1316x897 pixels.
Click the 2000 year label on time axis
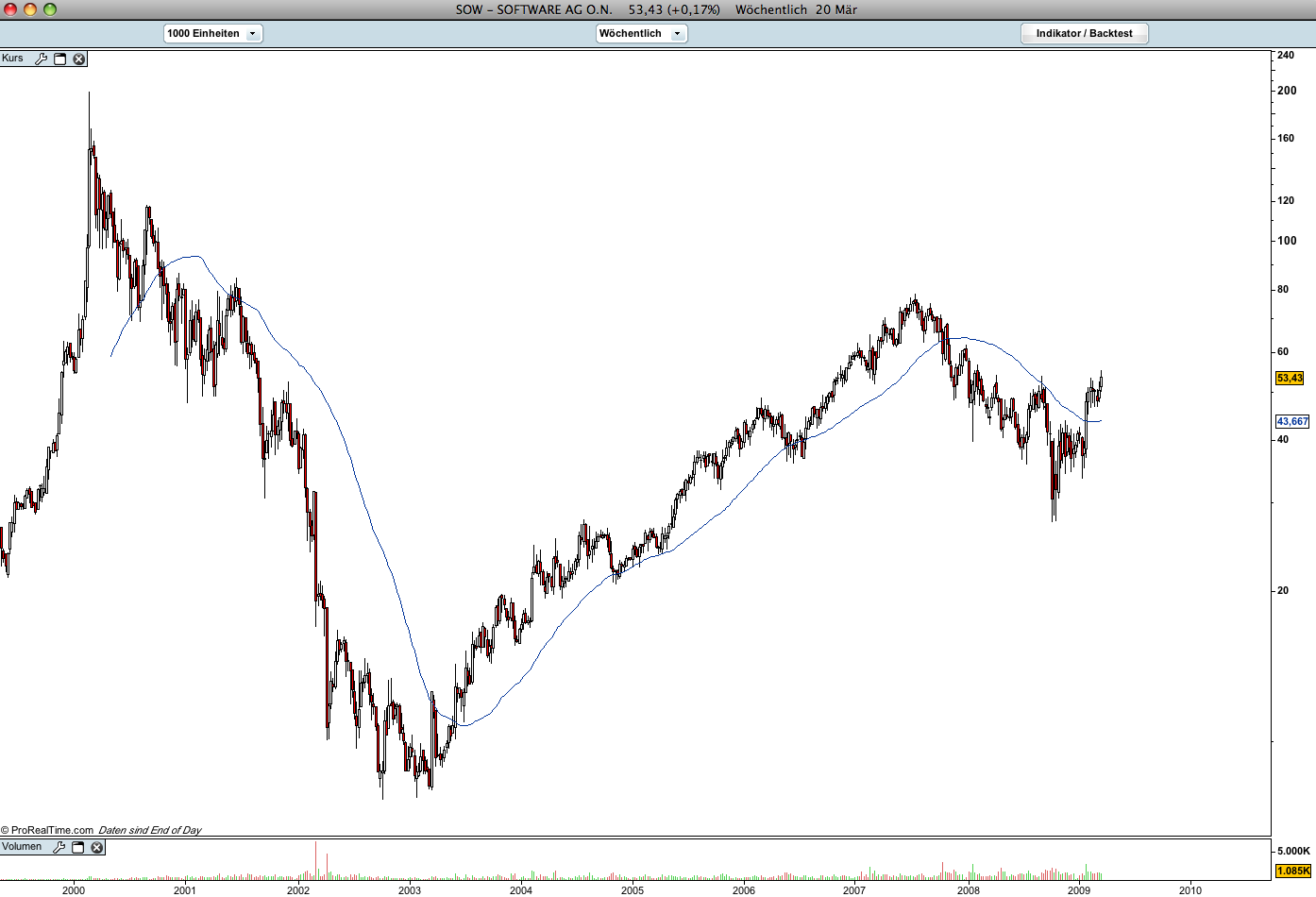pos(74,889)
